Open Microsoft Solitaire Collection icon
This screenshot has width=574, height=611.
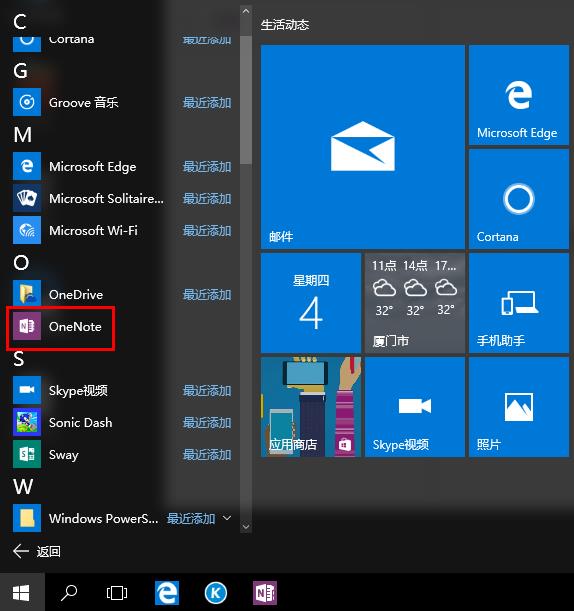point(27,198)
